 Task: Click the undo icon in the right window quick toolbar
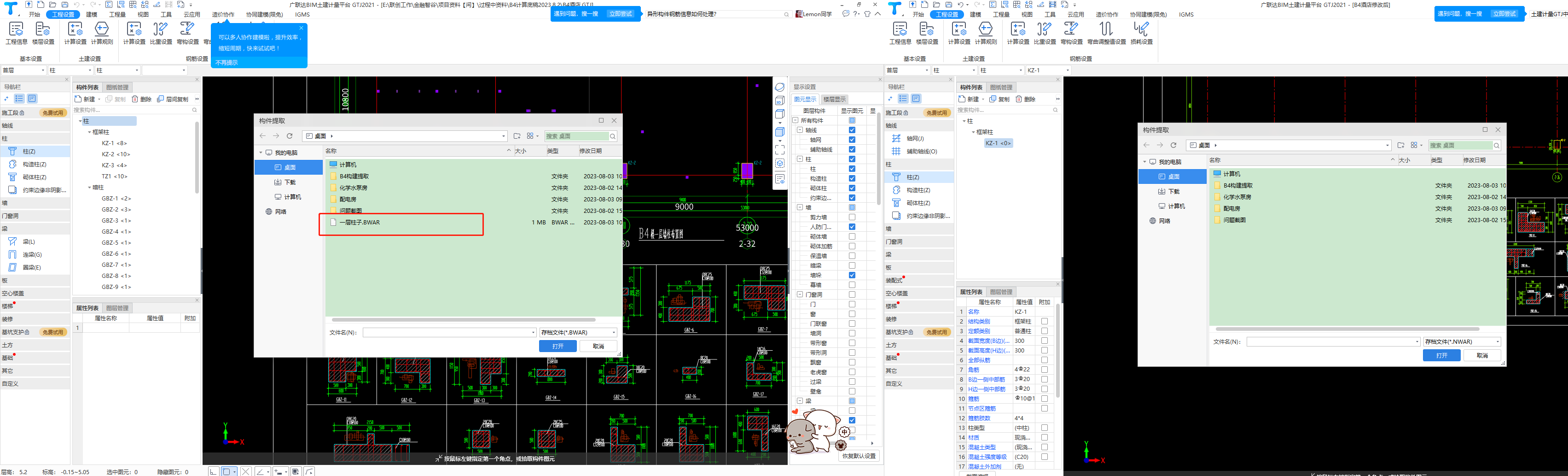pos(961,4)
